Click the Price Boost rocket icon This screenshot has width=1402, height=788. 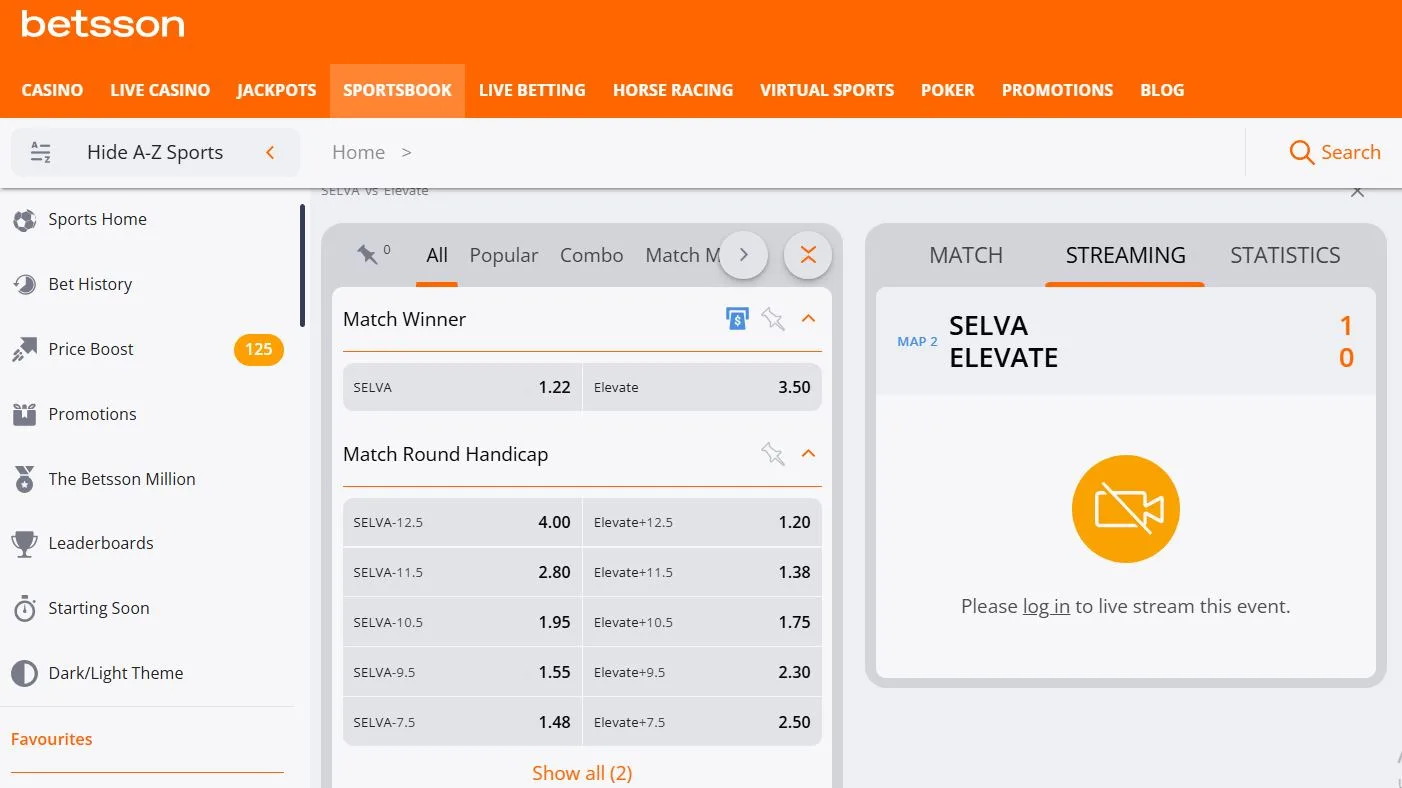tap(24, 350)
